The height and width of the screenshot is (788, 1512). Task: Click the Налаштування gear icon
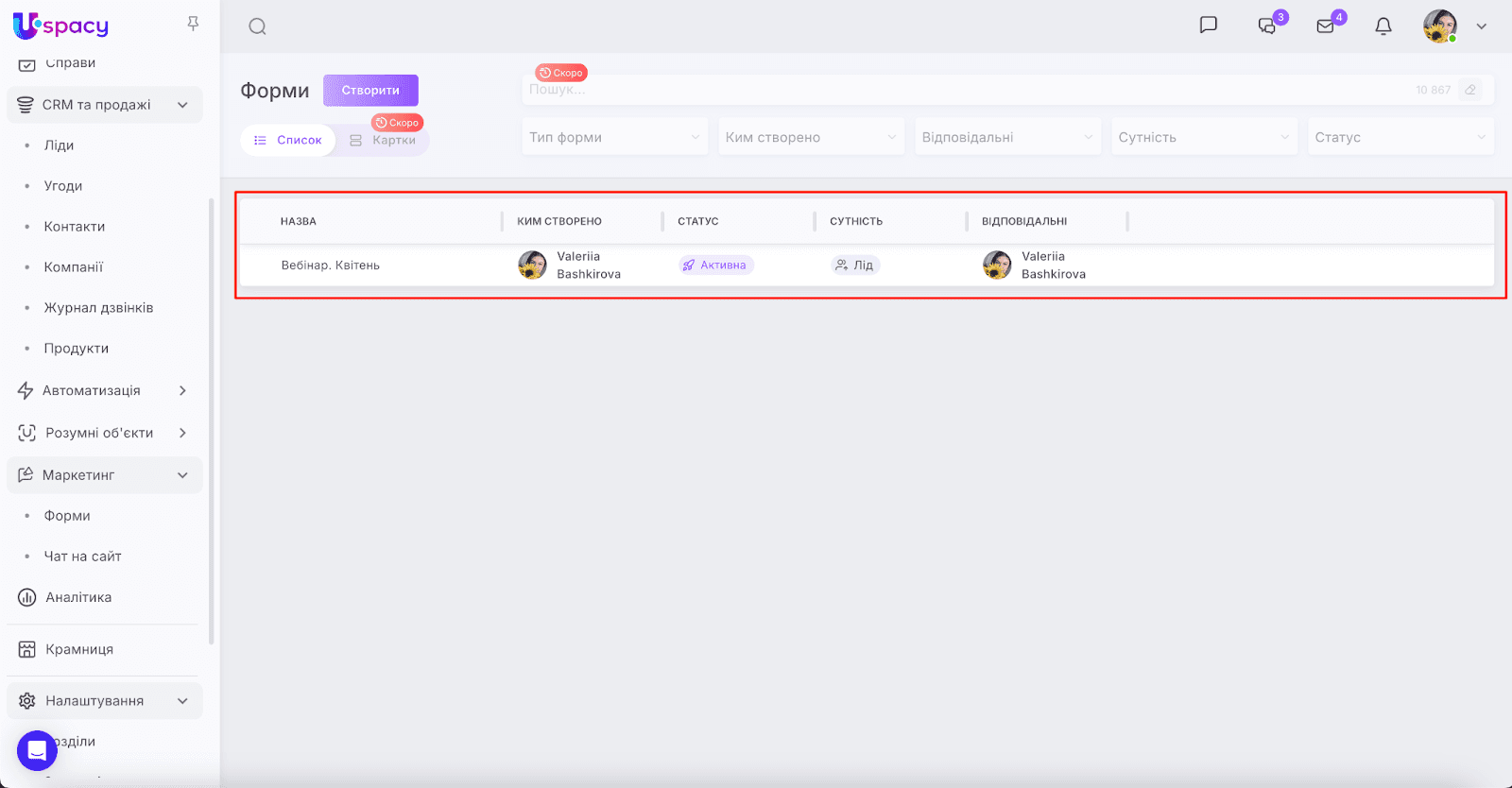point(26,701)
